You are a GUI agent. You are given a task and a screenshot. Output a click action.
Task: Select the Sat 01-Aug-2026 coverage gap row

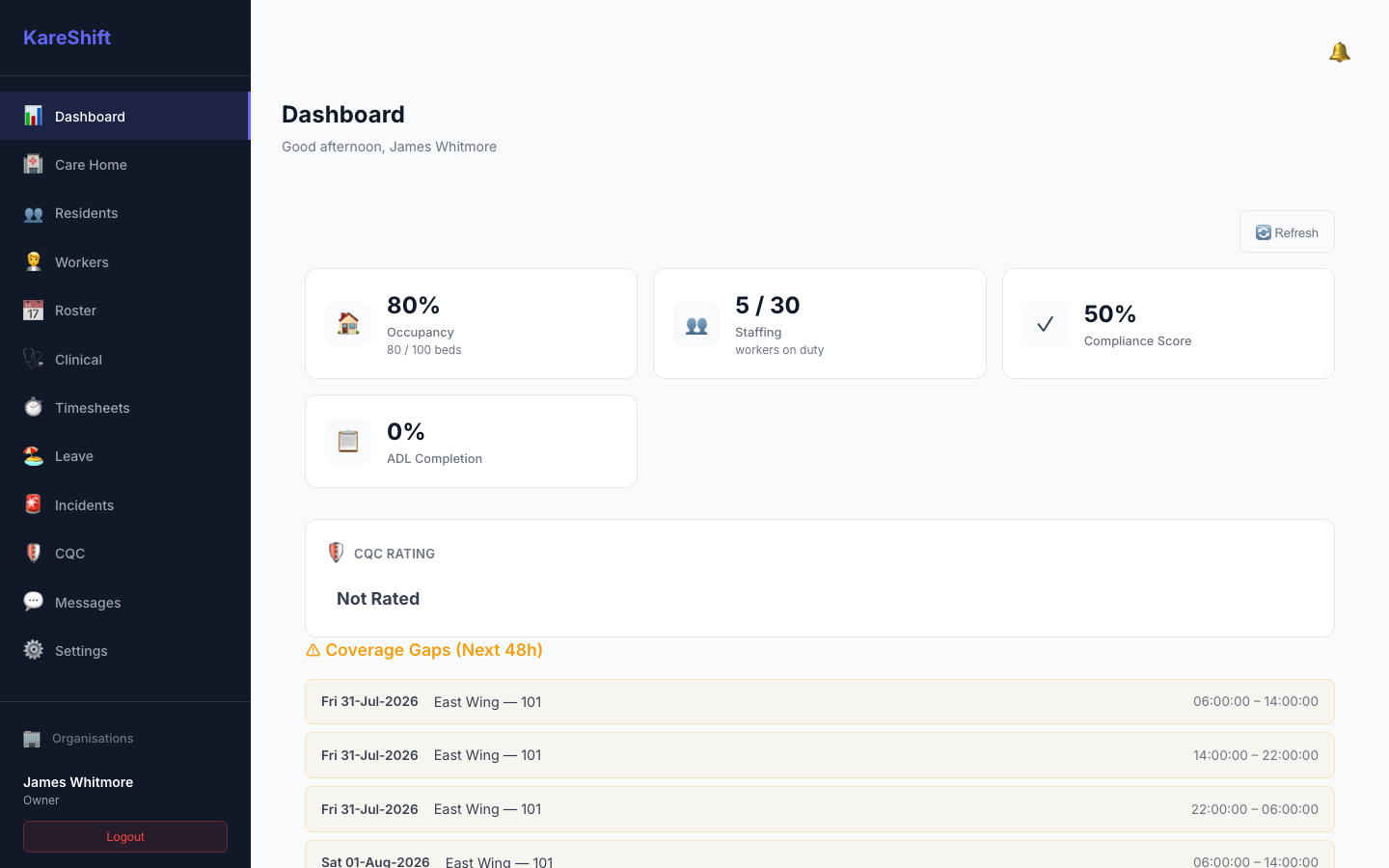pyautogui.click(x=820, y=854)
